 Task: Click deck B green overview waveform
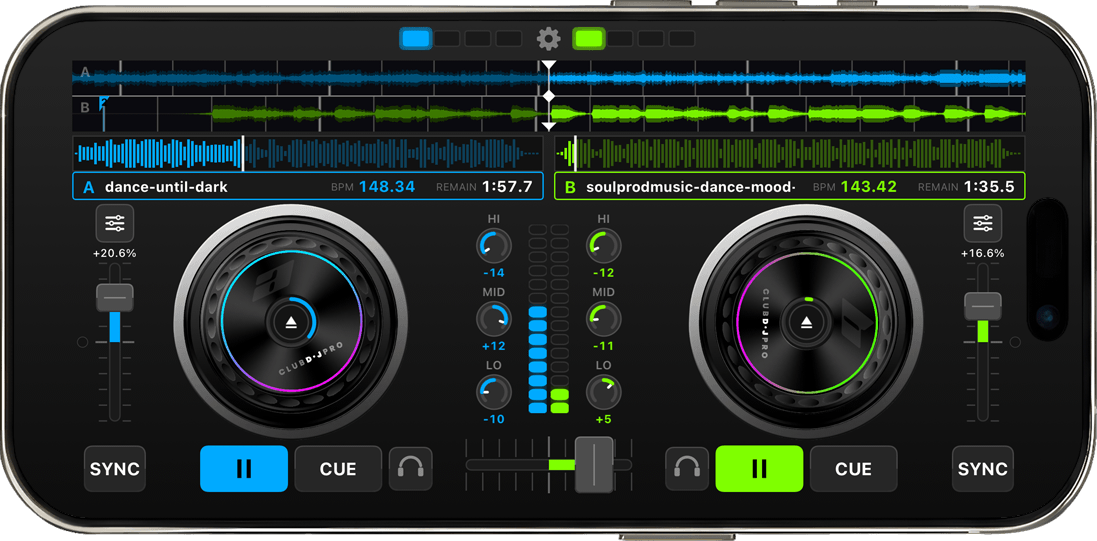pyautogui.click(x=790, y=153)
